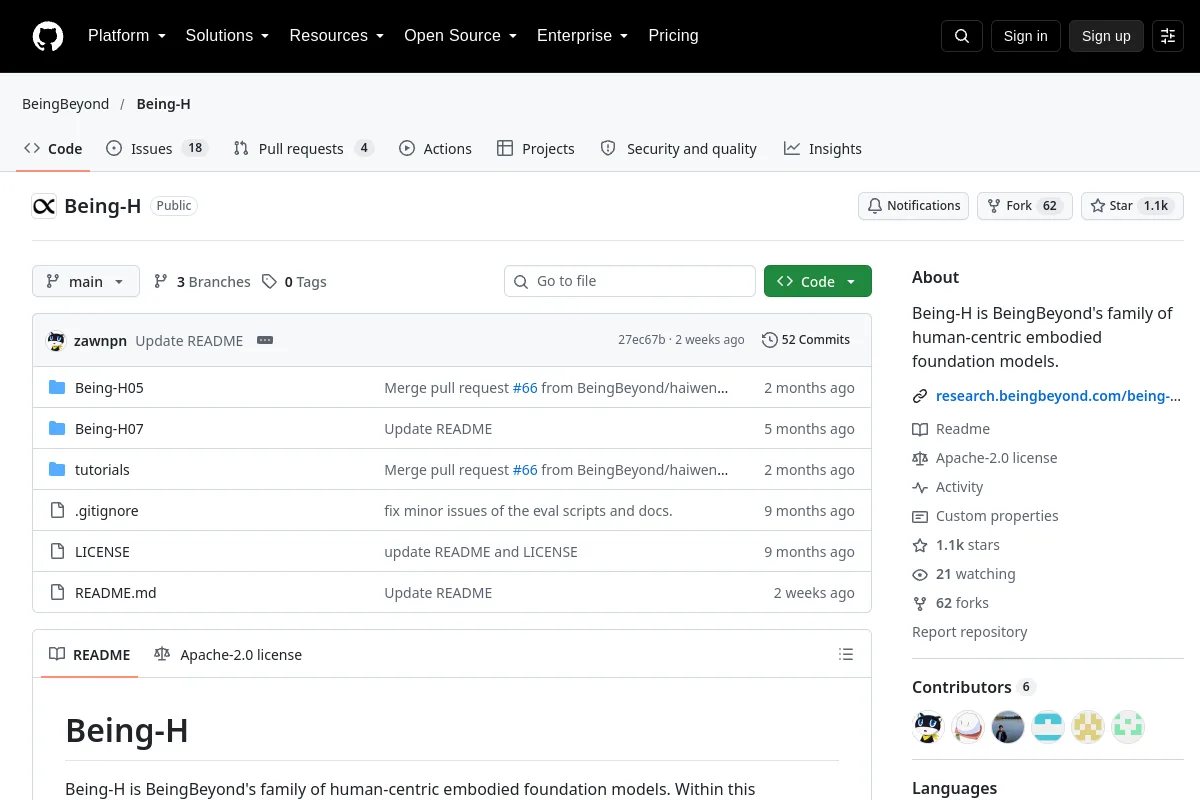Click the Sign up button

(x=1106, y=36)
